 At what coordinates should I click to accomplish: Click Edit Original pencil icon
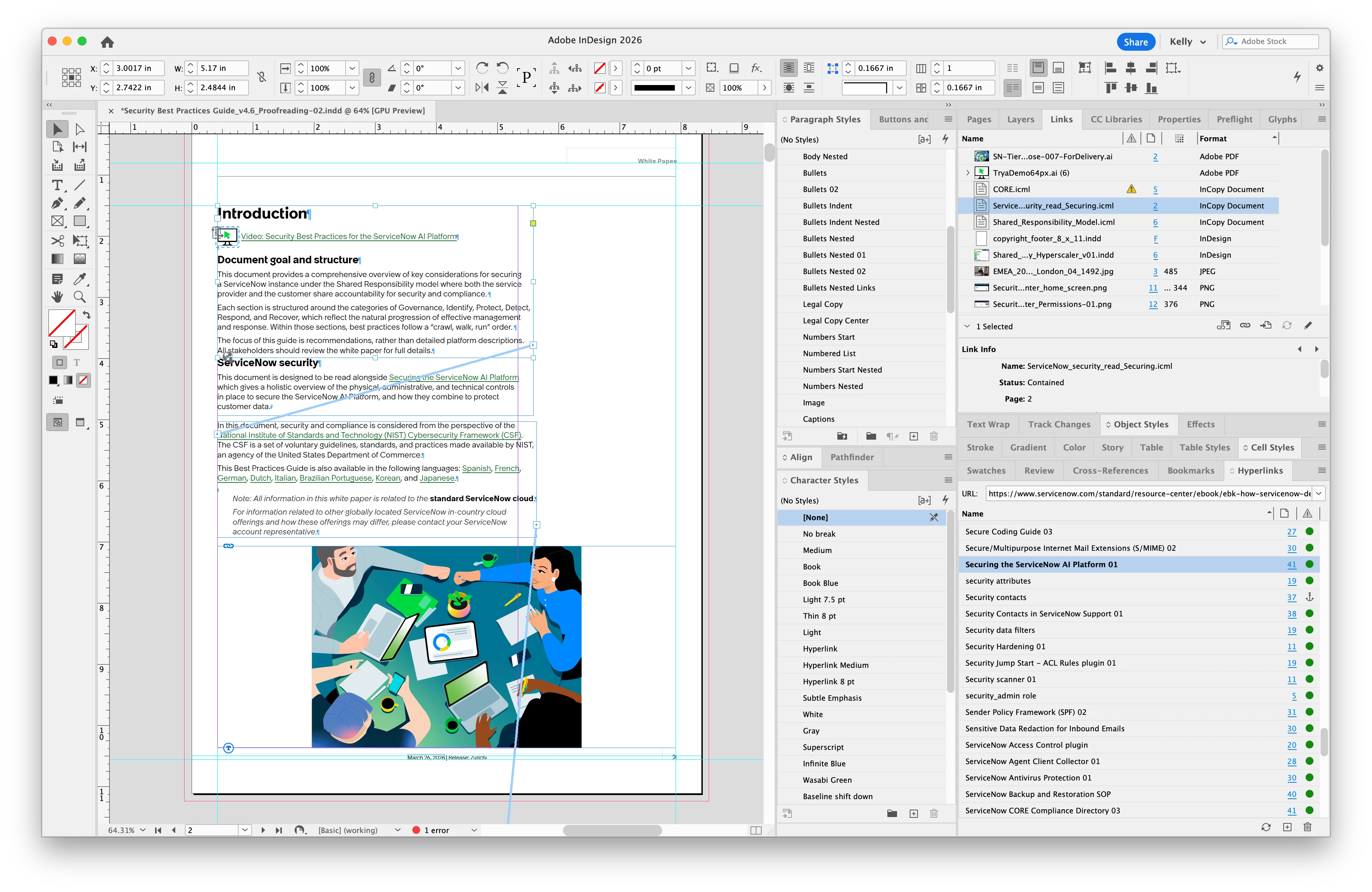click(1308, 326)
